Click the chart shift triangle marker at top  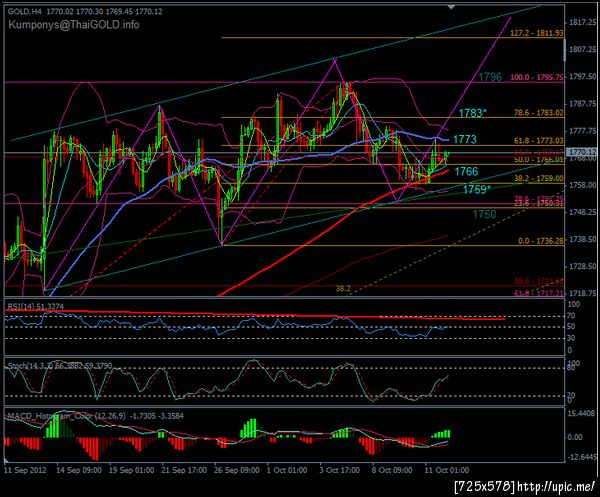(452, 7)
